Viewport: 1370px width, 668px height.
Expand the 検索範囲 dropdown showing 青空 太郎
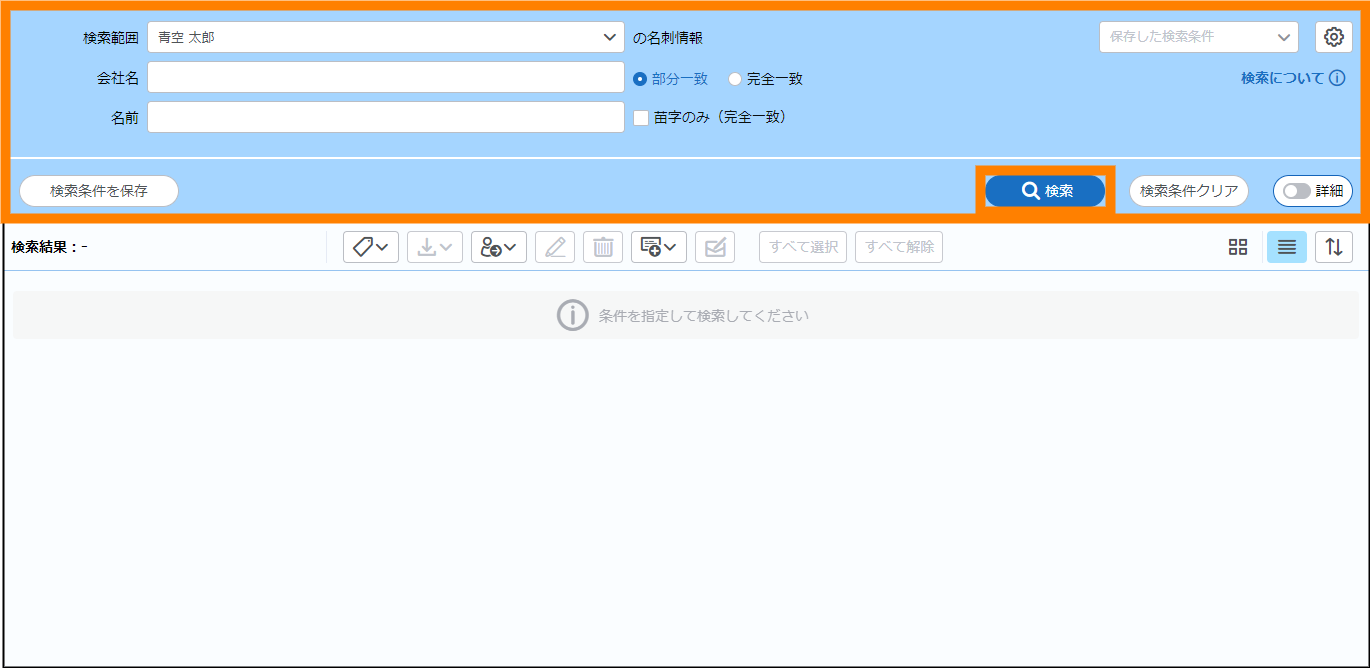tap(385, 37)
